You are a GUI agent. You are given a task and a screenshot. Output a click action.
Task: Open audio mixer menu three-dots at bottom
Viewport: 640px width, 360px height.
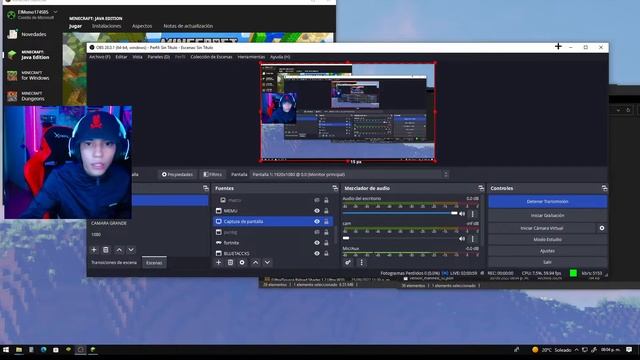pos(361,262)
